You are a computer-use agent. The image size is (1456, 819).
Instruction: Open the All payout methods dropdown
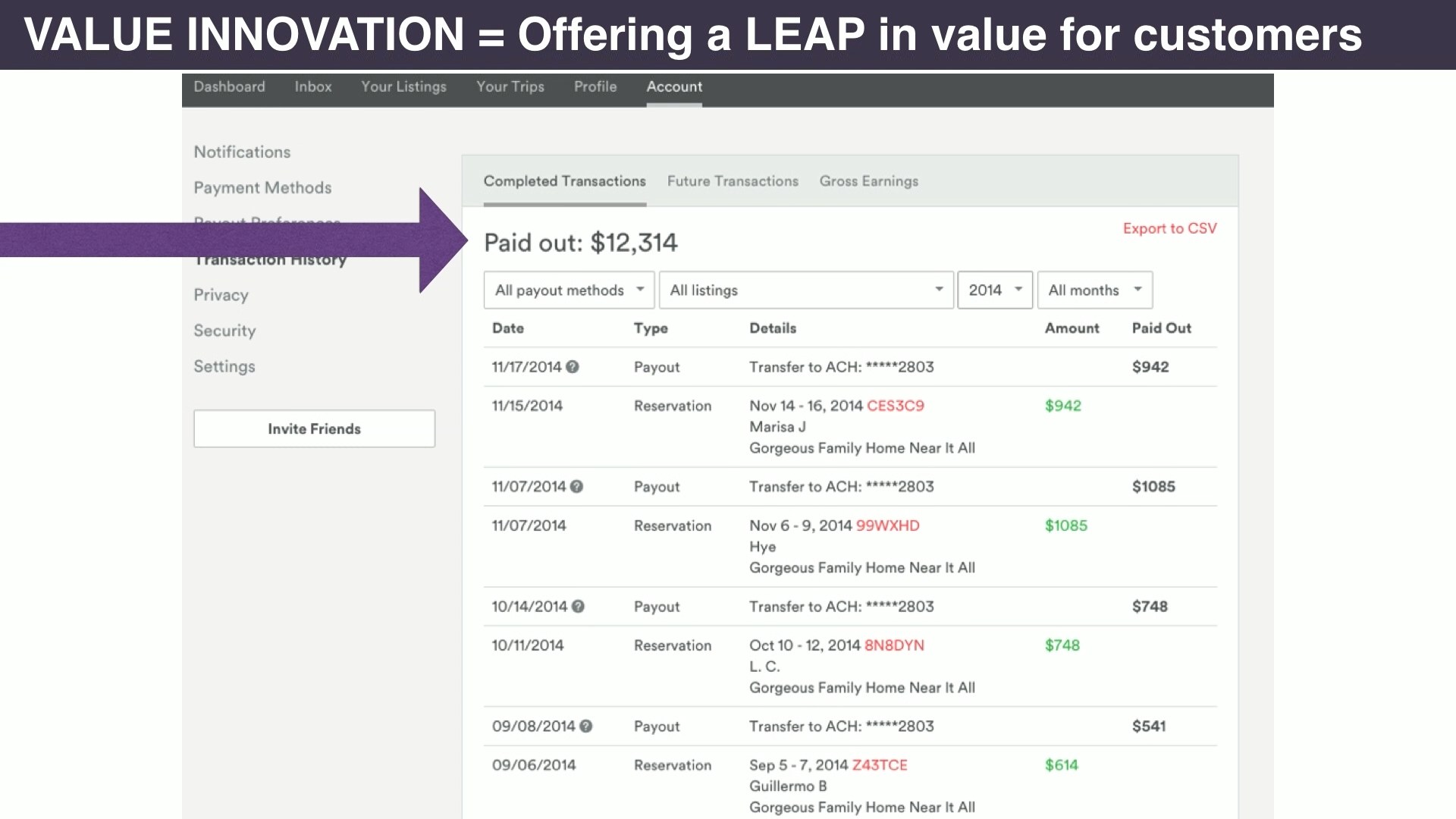pos(569,290)
